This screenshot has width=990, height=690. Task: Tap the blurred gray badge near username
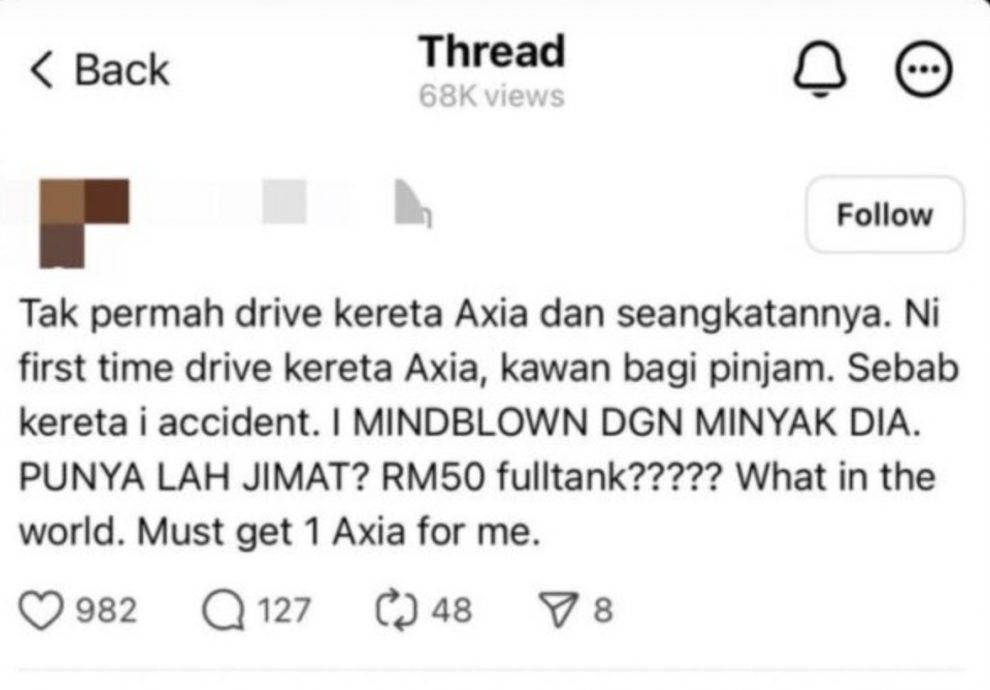coord(413,203)
